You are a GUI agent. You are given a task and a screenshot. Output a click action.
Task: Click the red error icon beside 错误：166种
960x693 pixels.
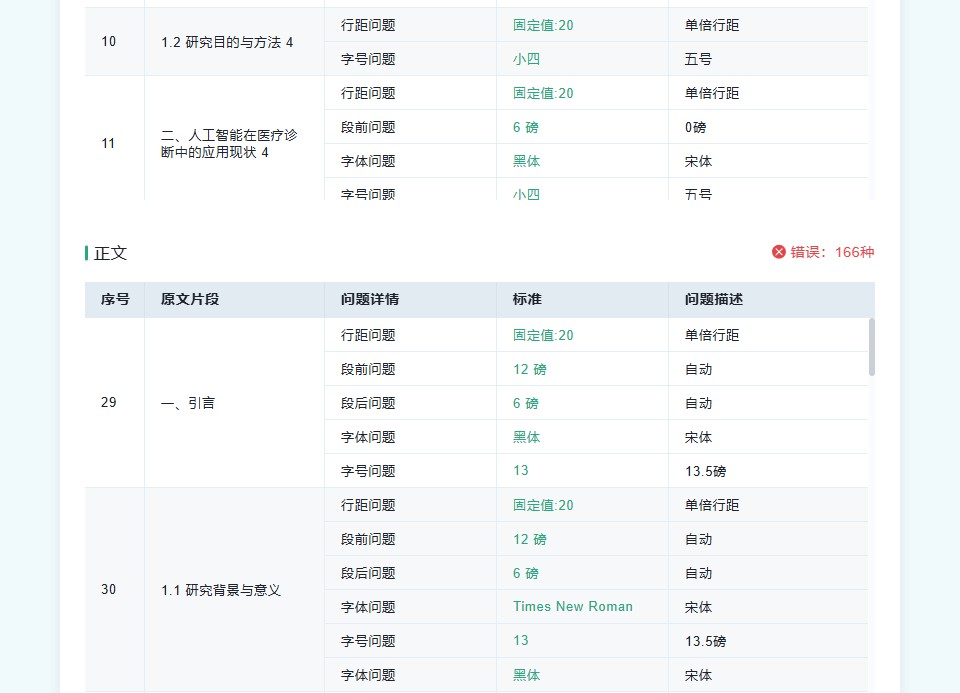[x=779, y=252]
